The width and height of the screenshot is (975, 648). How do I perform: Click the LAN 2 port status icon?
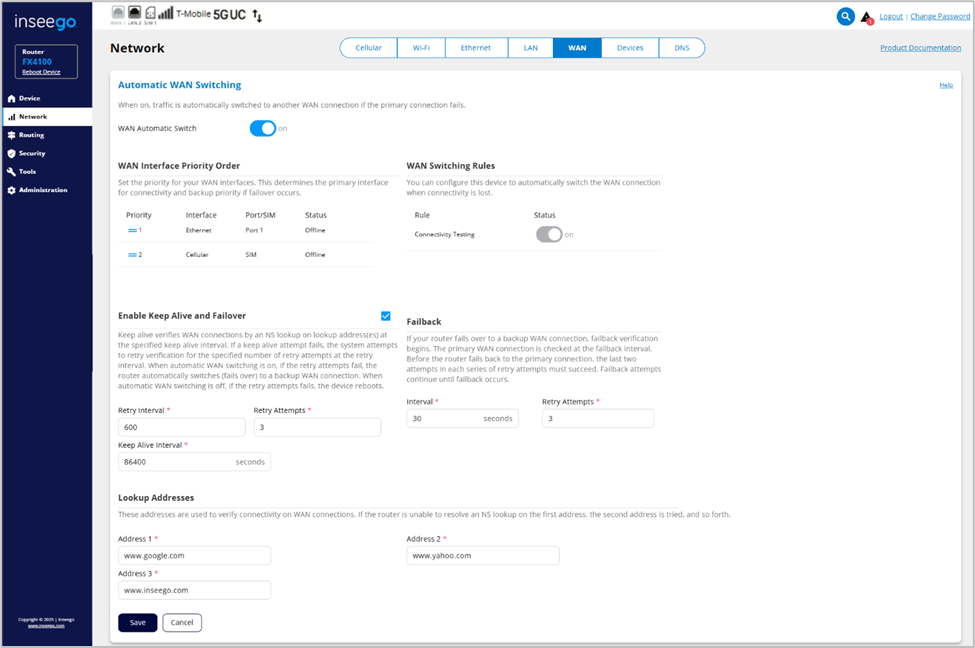(x=134, y=14)
